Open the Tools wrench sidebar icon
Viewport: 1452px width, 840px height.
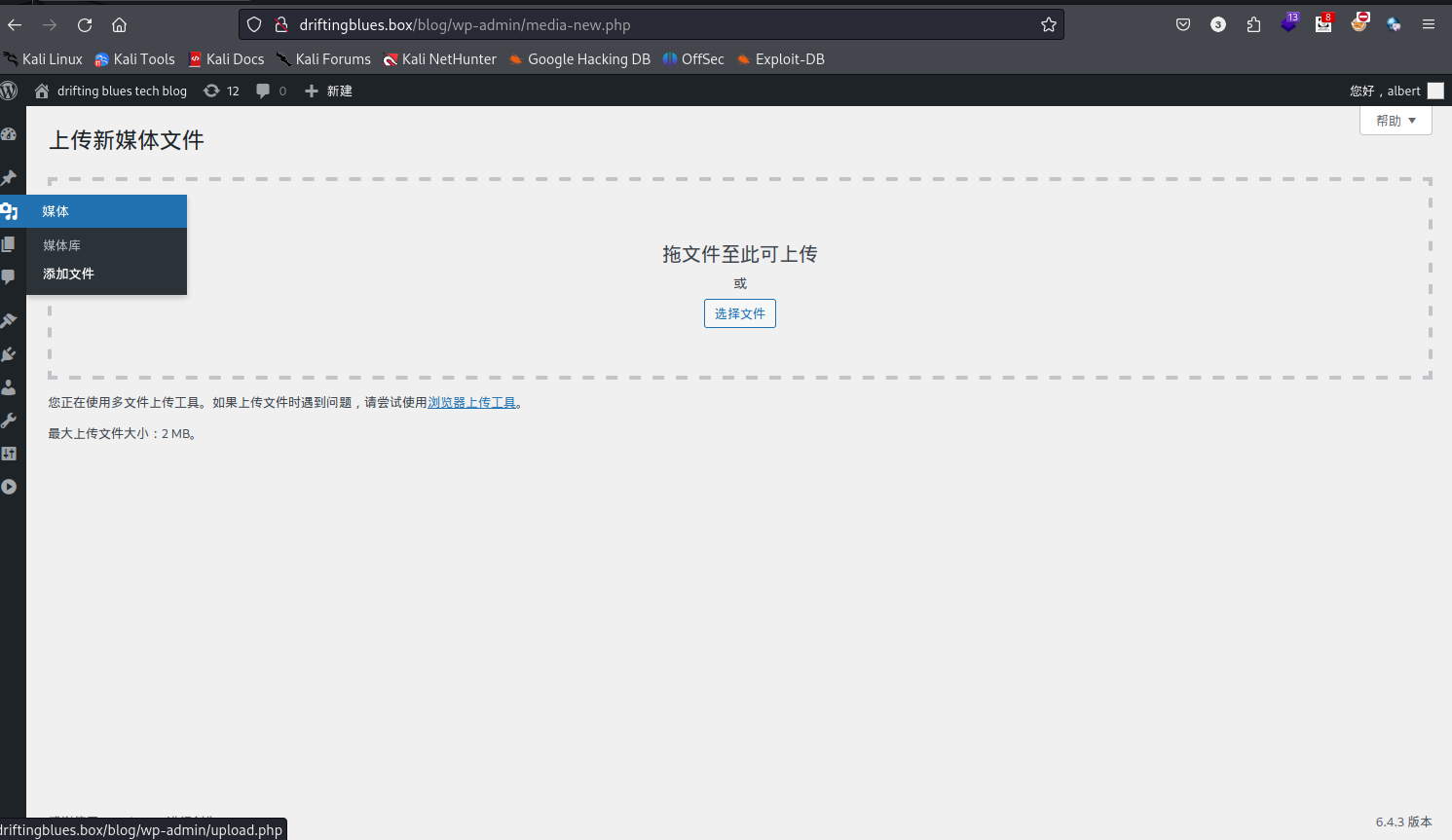[9, 420]
